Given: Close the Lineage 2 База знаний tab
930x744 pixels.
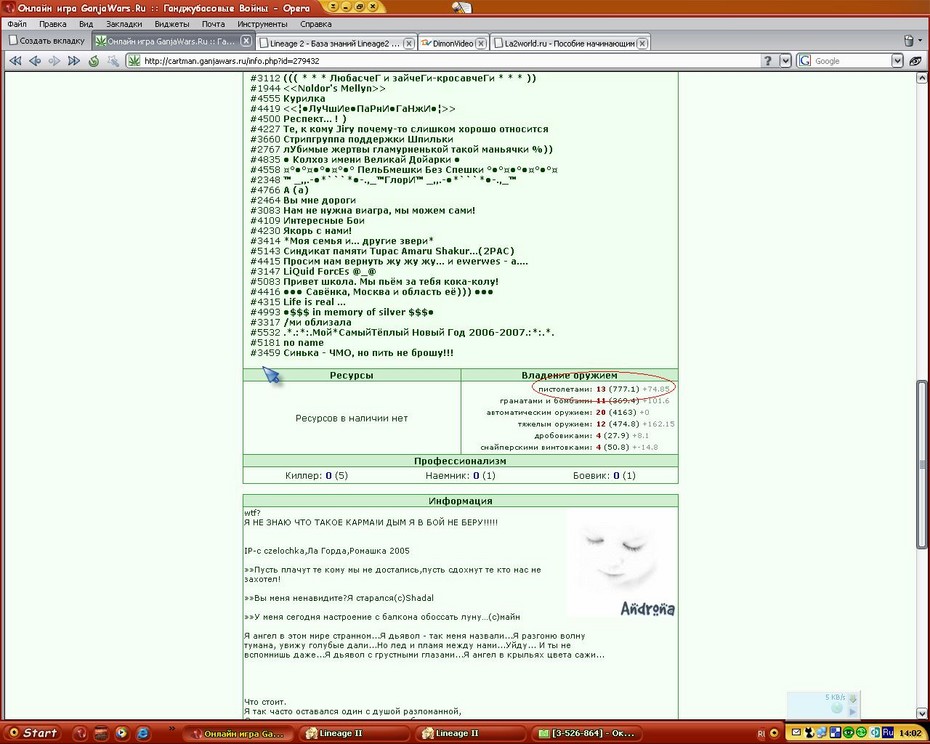Looking at the screenshot, I should (409, 43).
